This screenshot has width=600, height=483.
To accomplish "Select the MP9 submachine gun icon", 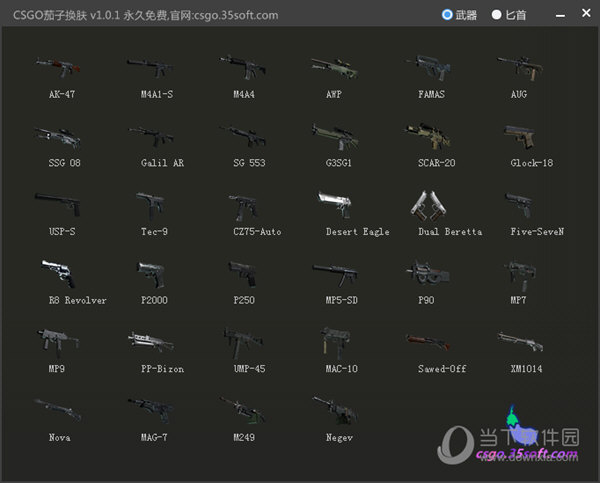I will pos(58,342).
